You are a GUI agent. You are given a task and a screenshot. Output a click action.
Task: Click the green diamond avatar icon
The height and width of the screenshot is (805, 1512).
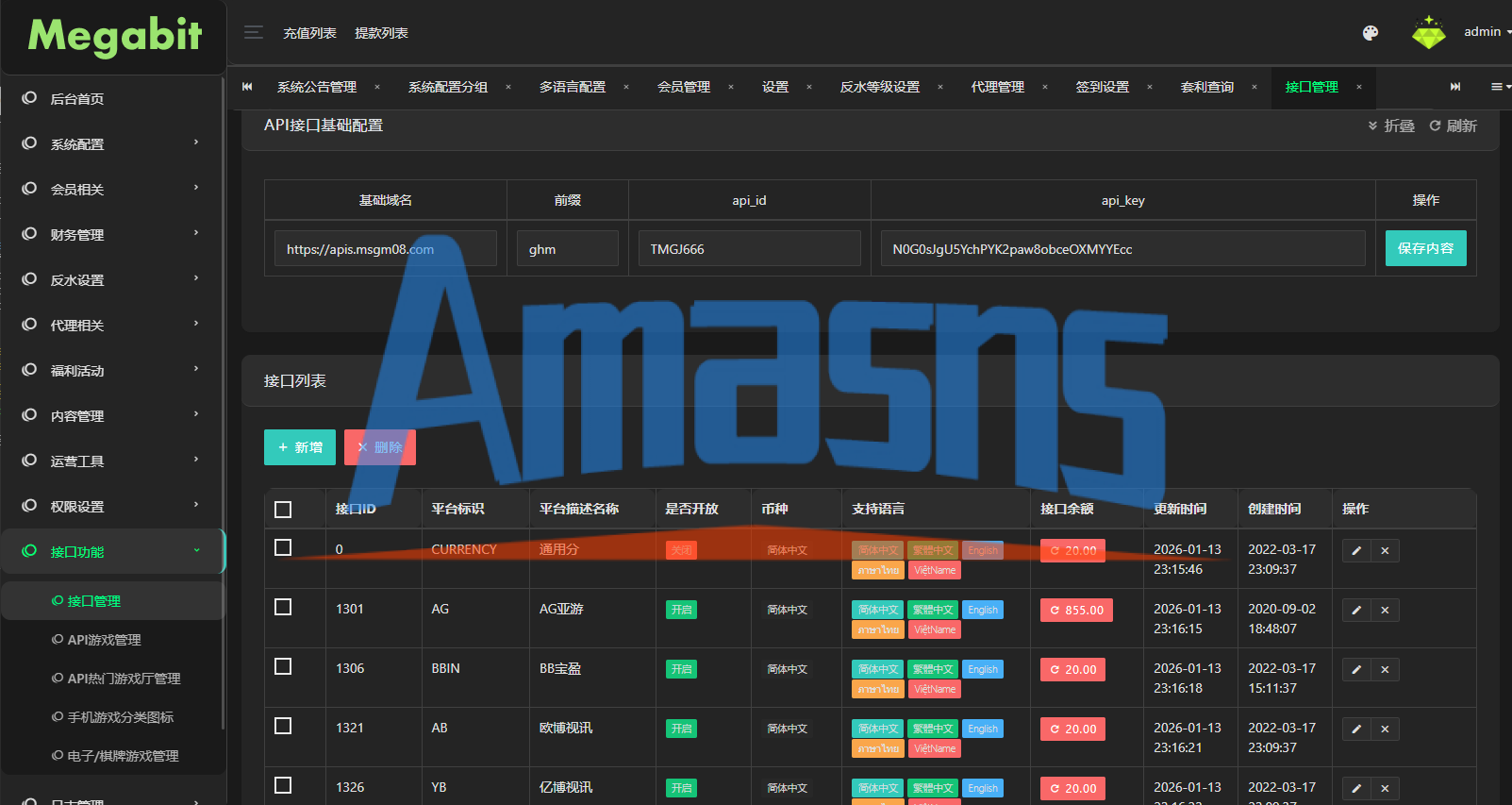tap(1428, 32)
